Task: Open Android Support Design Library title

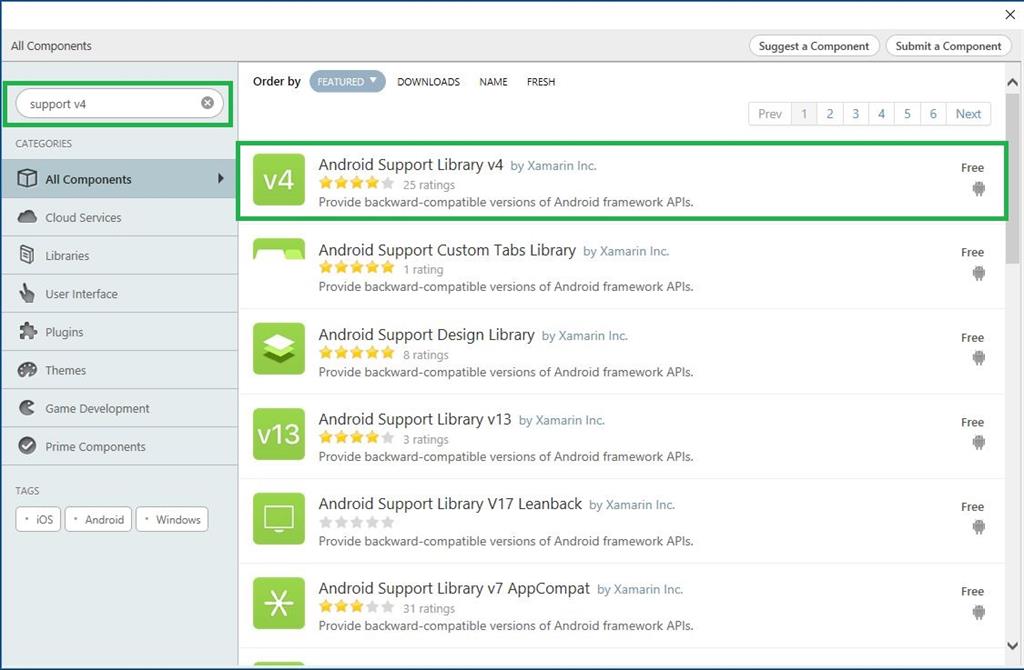Action: pyautogui.click(x=426, y=334)
